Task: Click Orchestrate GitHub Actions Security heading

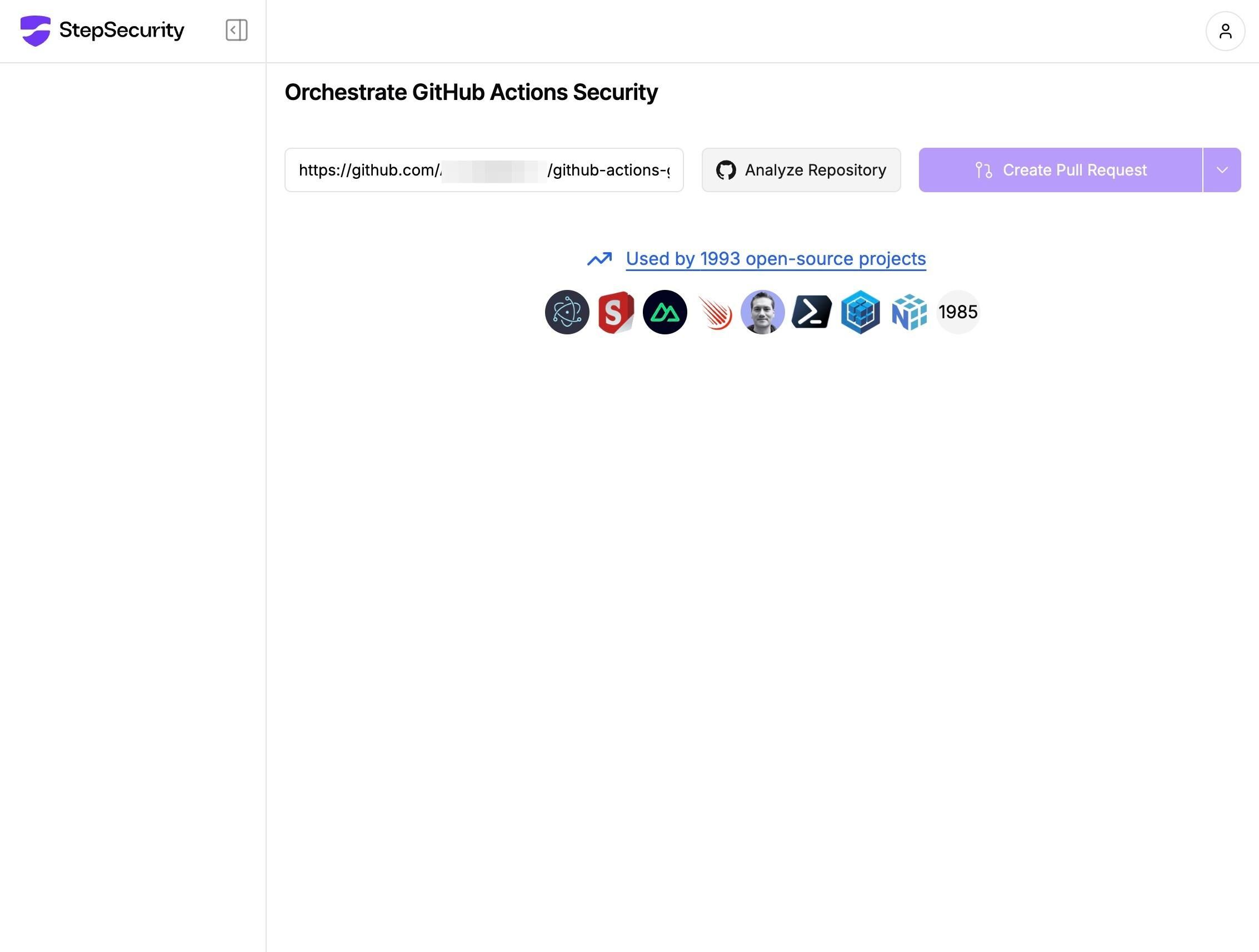Action: 471,92
